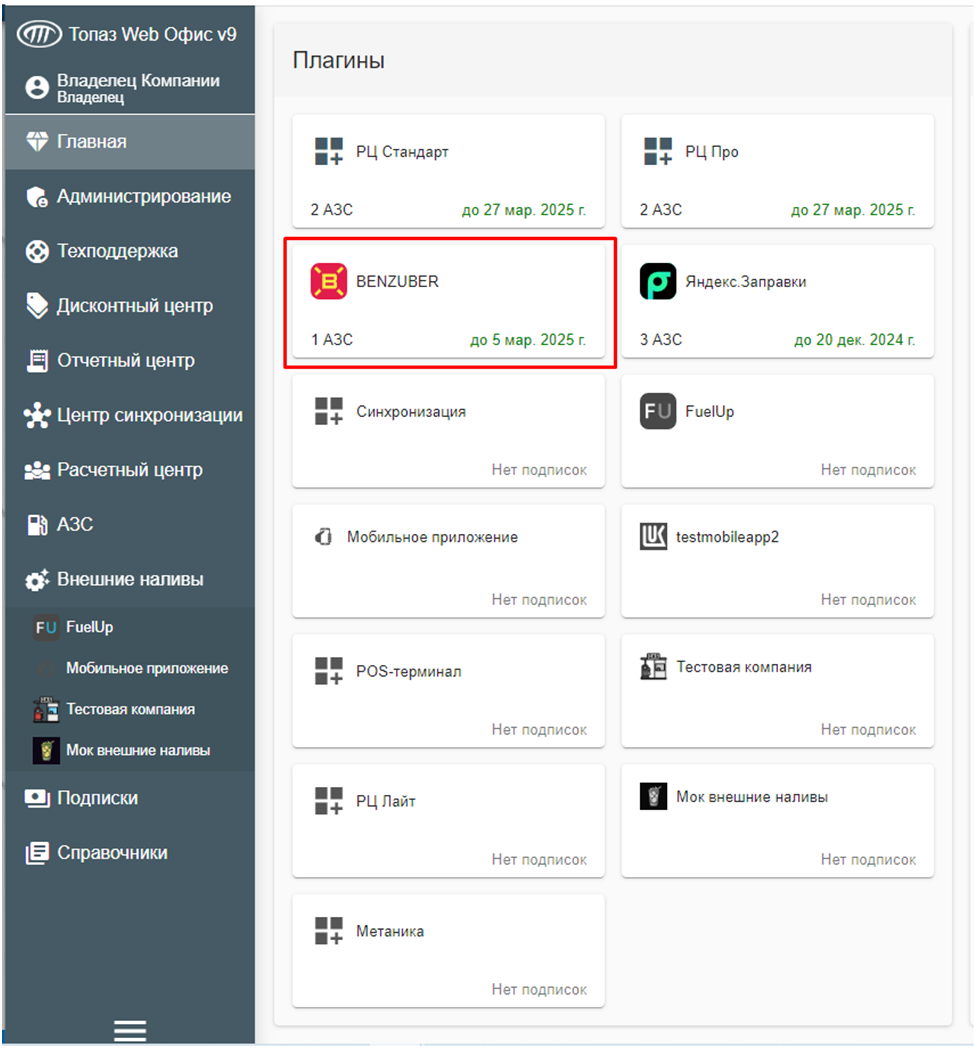Click the Яндекс.Заправки card title
The width and height of the screenshot is (978, 1049).
pyautogui.click(x=746, y=282)
